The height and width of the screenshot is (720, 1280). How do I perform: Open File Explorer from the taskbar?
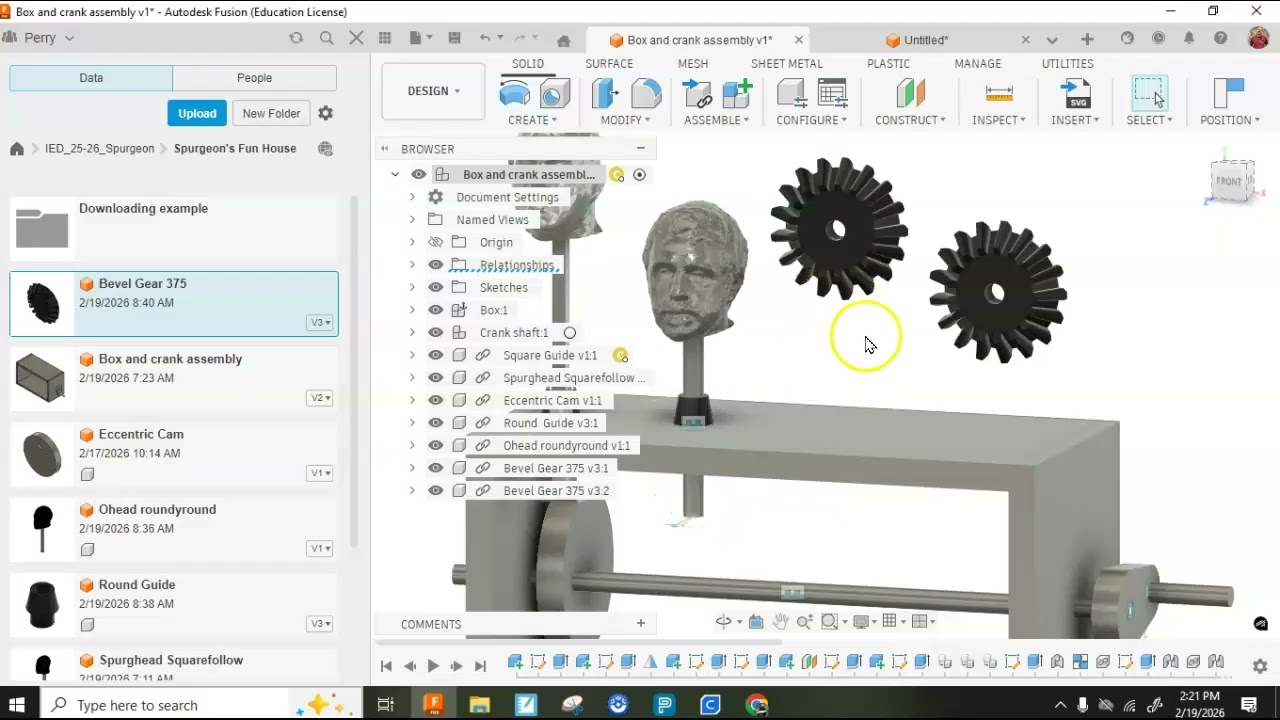click(x=479, y=705)
